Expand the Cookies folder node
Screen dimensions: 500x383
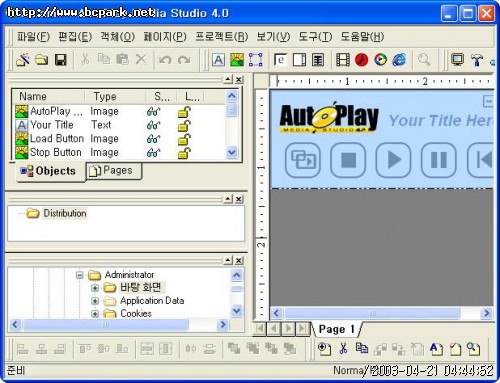click(x=95, y=314)
